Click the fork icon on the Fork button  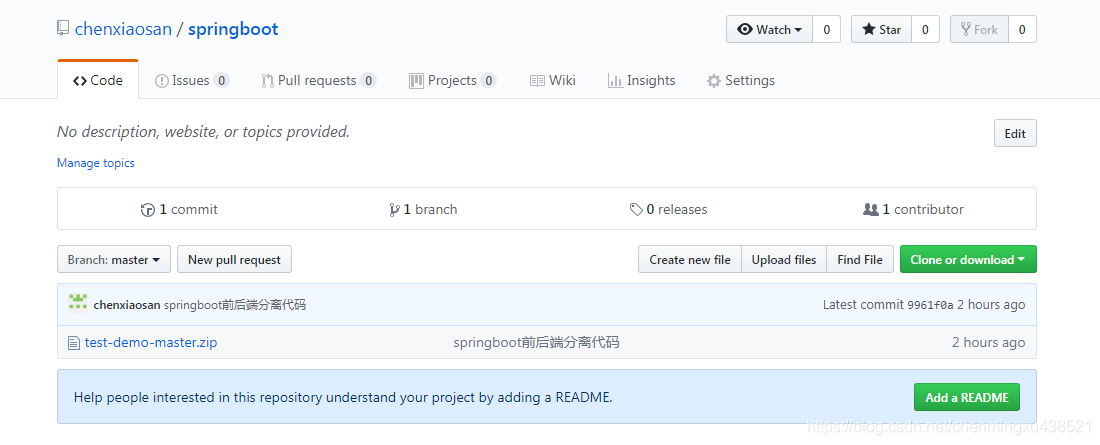click(x=966, y=29)
